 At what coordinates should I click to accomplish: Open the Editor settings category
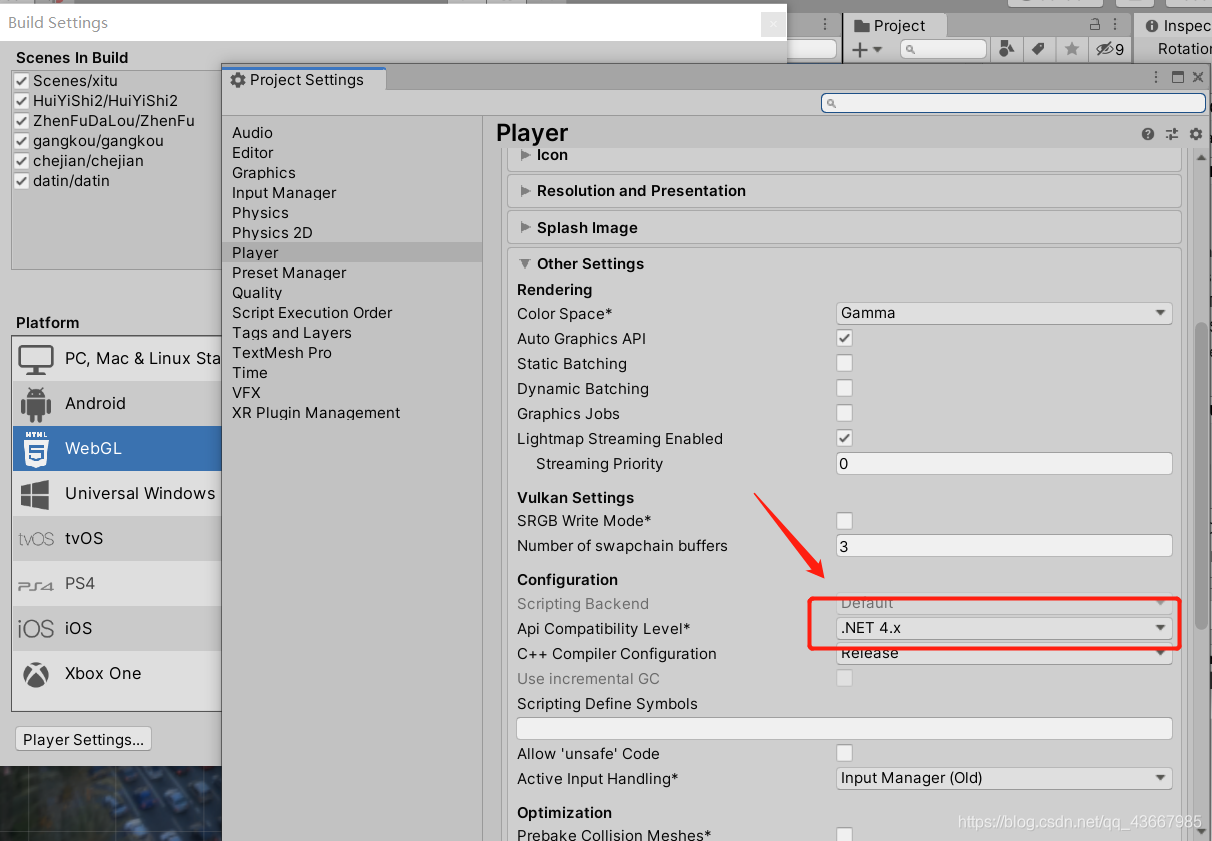click(x=352, y=153)
